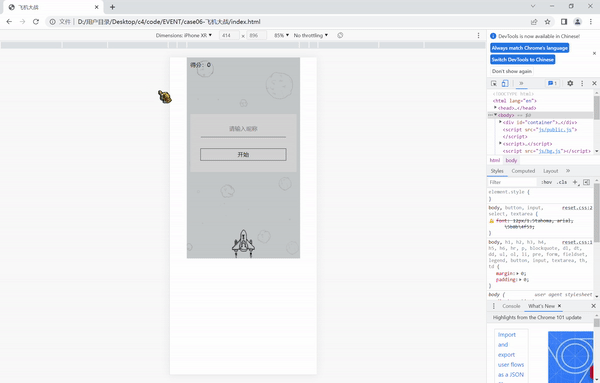Show the site information icon

point(52,22)
